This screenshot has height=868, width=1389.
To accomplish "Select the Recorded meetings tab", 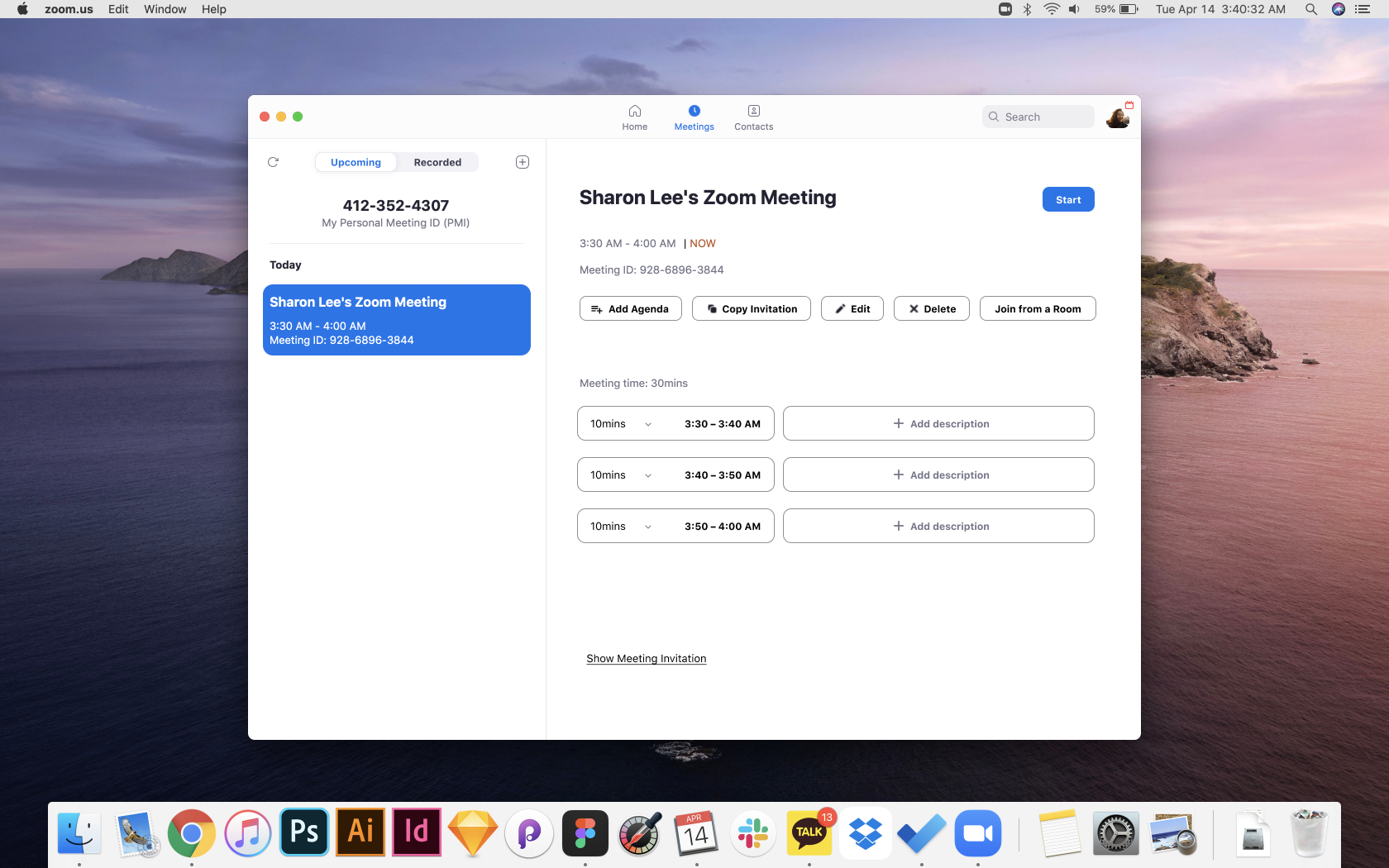I will 437,162.
